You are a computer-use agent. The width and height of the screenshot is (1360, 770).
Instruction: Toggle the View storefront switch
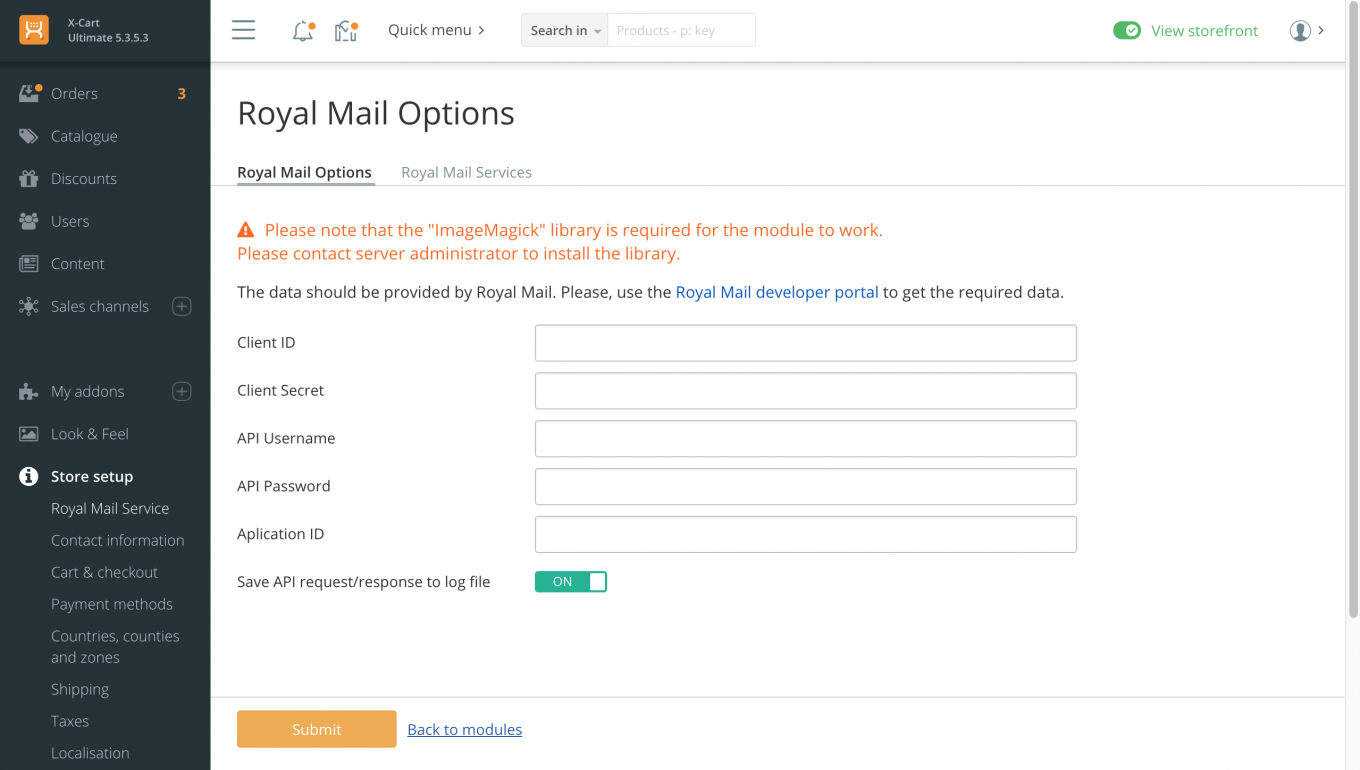(1127, 31)
